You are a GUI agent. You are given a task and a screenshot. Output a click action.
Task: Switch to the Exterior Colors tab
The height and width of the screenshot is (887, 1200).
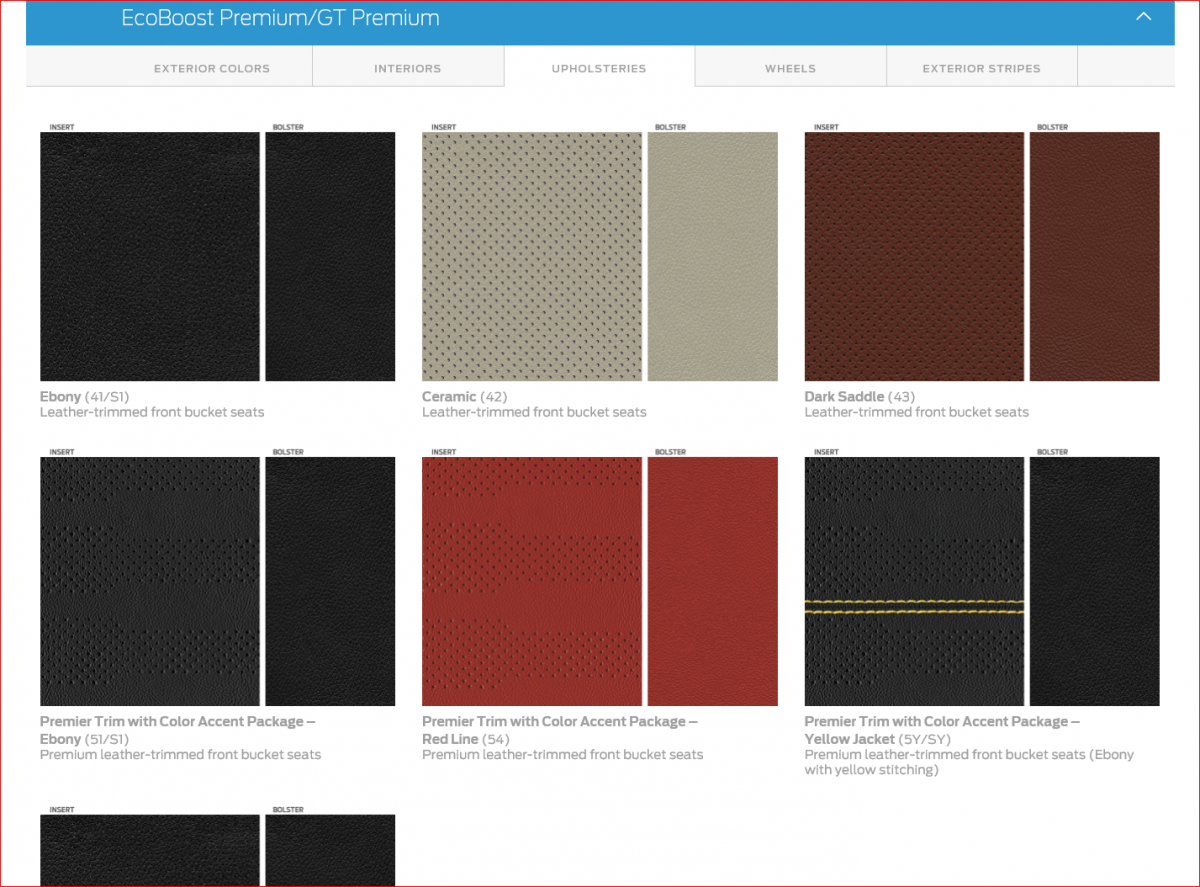pyautogui.click(x=212, y=68)
